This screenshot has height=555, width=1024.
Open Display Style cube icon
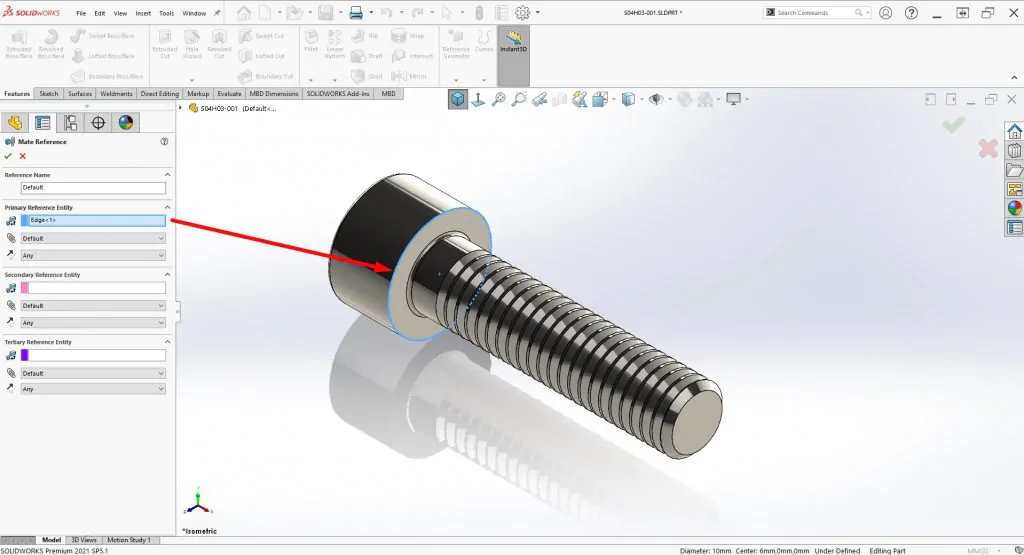628,99
